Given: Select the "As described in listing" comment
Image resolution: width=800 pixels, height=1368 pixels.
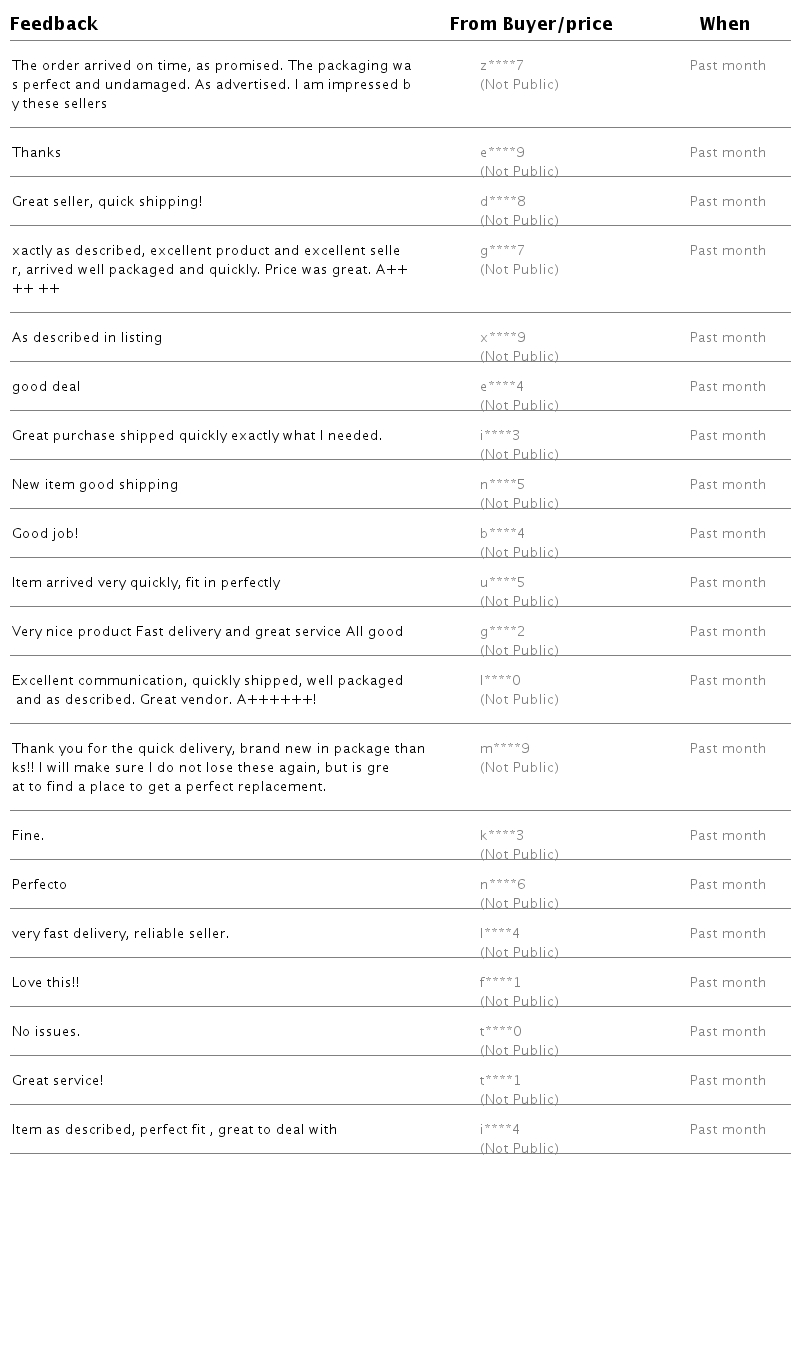Looking at the screenshot, I should tap(87, 338).
